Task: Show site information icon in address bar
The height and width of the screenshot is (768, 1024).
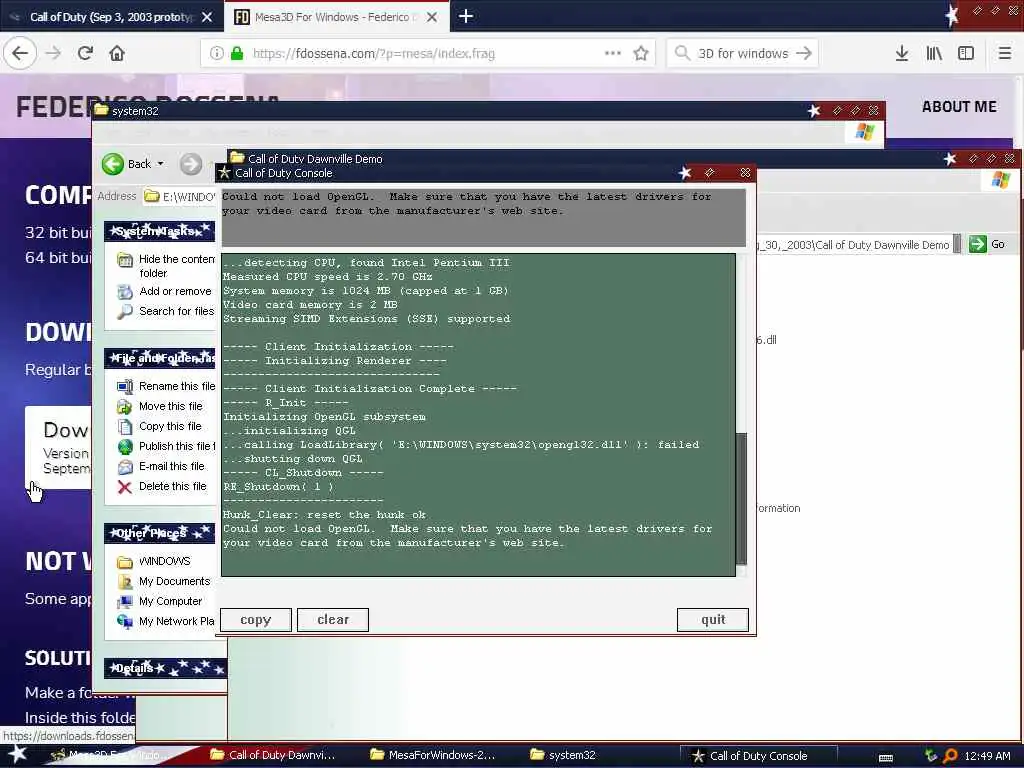Action: 216,53
